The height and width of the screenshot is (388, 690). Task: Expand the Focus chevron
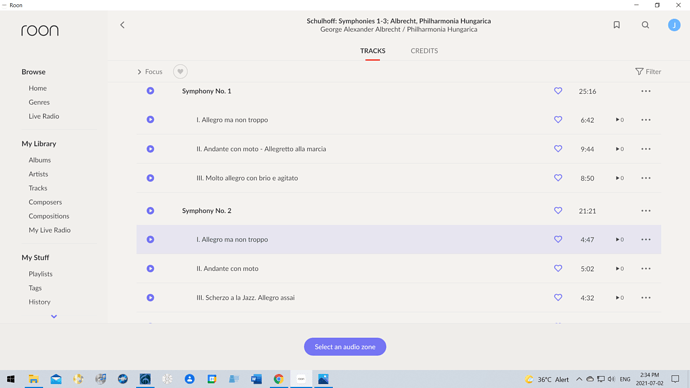coord(139,72)
